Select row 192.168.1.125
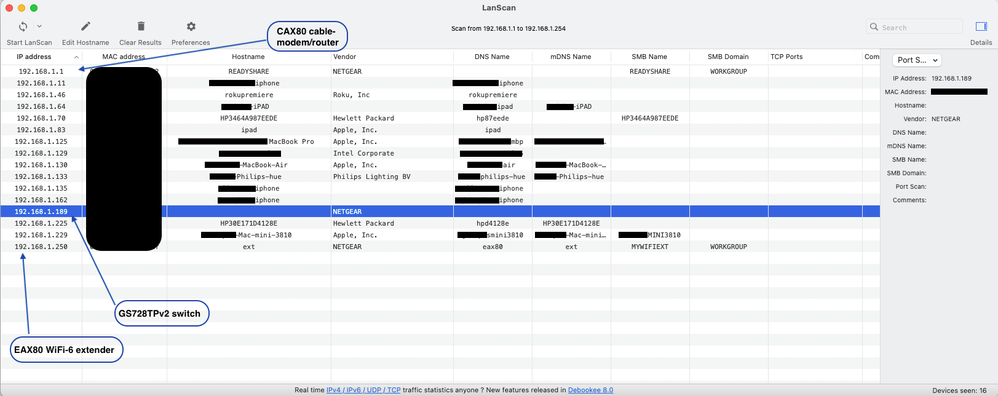 click(440, 141)
